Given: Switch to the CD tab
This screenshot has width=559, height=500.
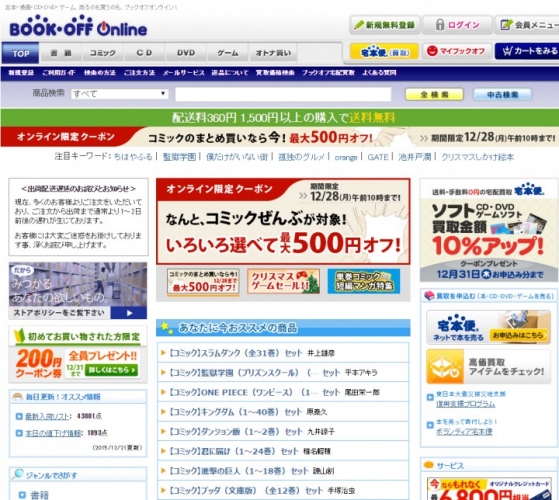Looking at the screenshot, I should click(144, 53).
